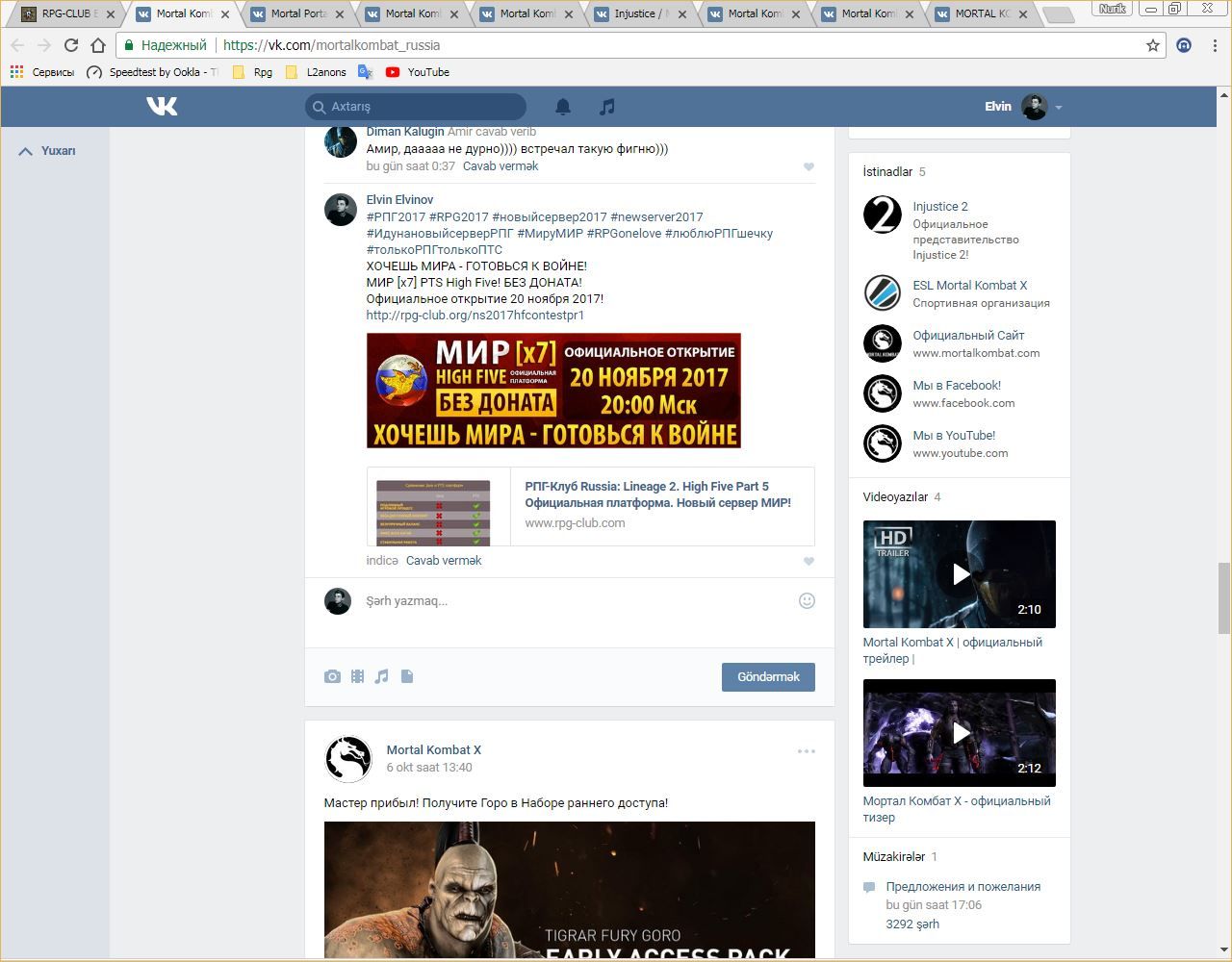Go back to the previous page
The width and height of the screenshot is (1232, 962).
[17, 45]
